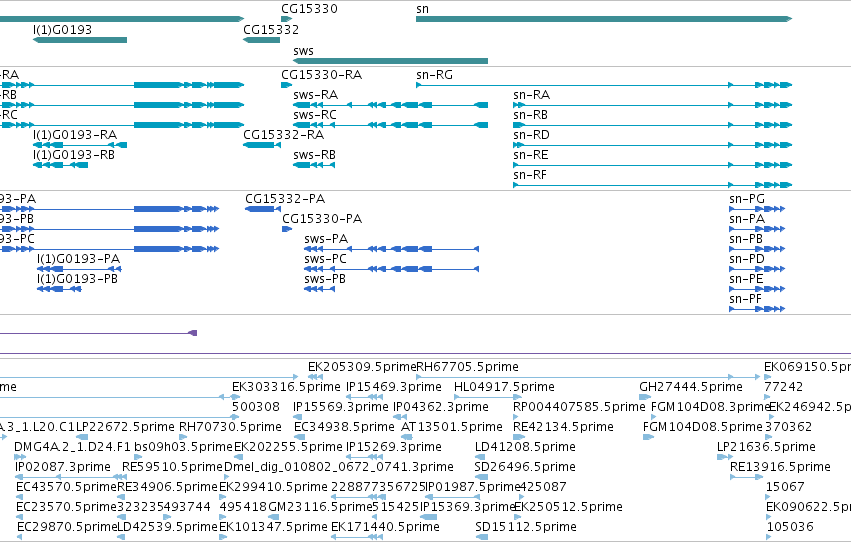Click the sws gene bar

[390, 61]
